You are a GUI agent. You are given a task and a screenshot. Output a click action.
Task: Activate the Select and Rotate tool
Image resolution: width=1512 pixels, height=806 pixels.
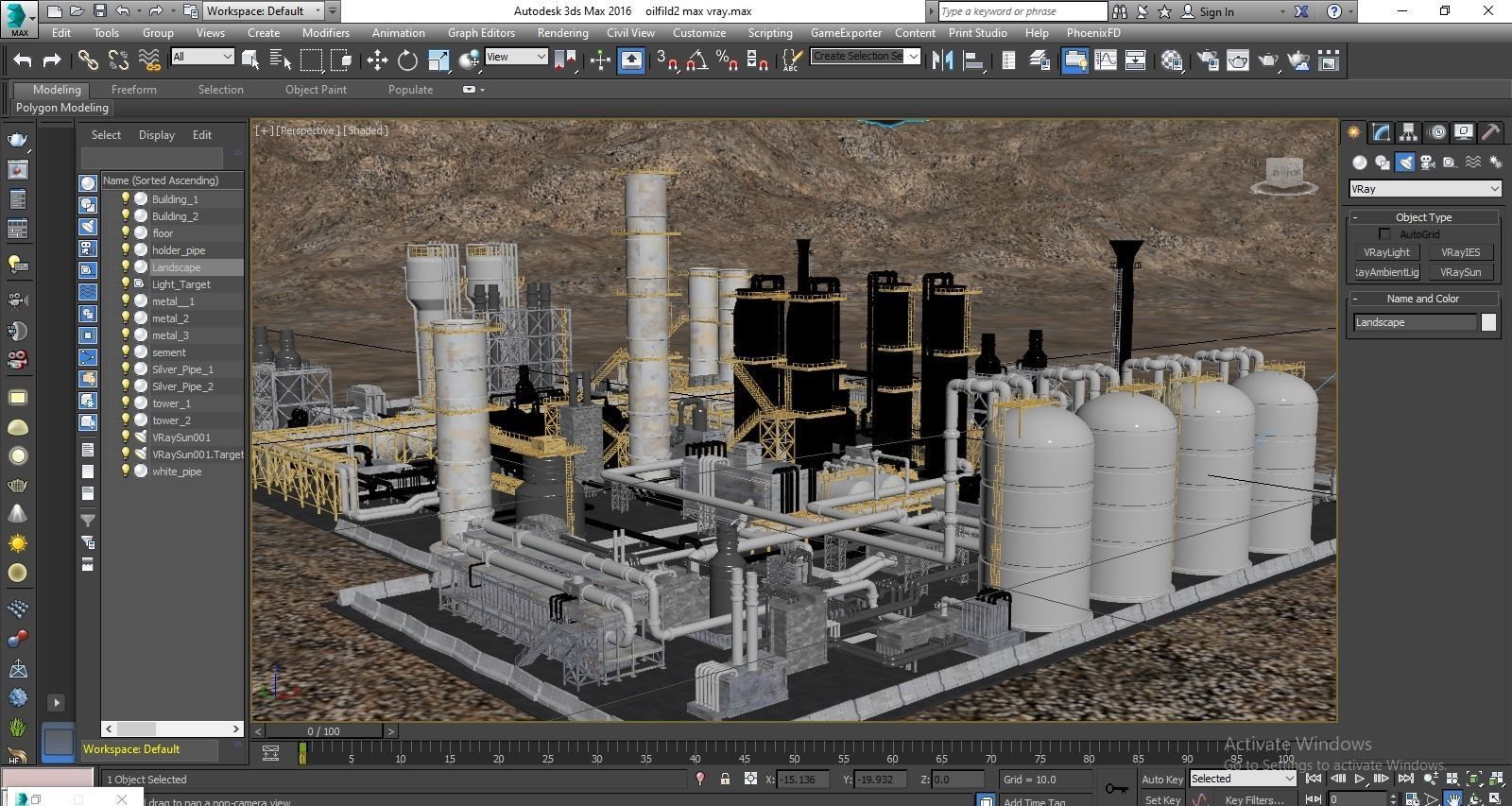pos(407,60)
